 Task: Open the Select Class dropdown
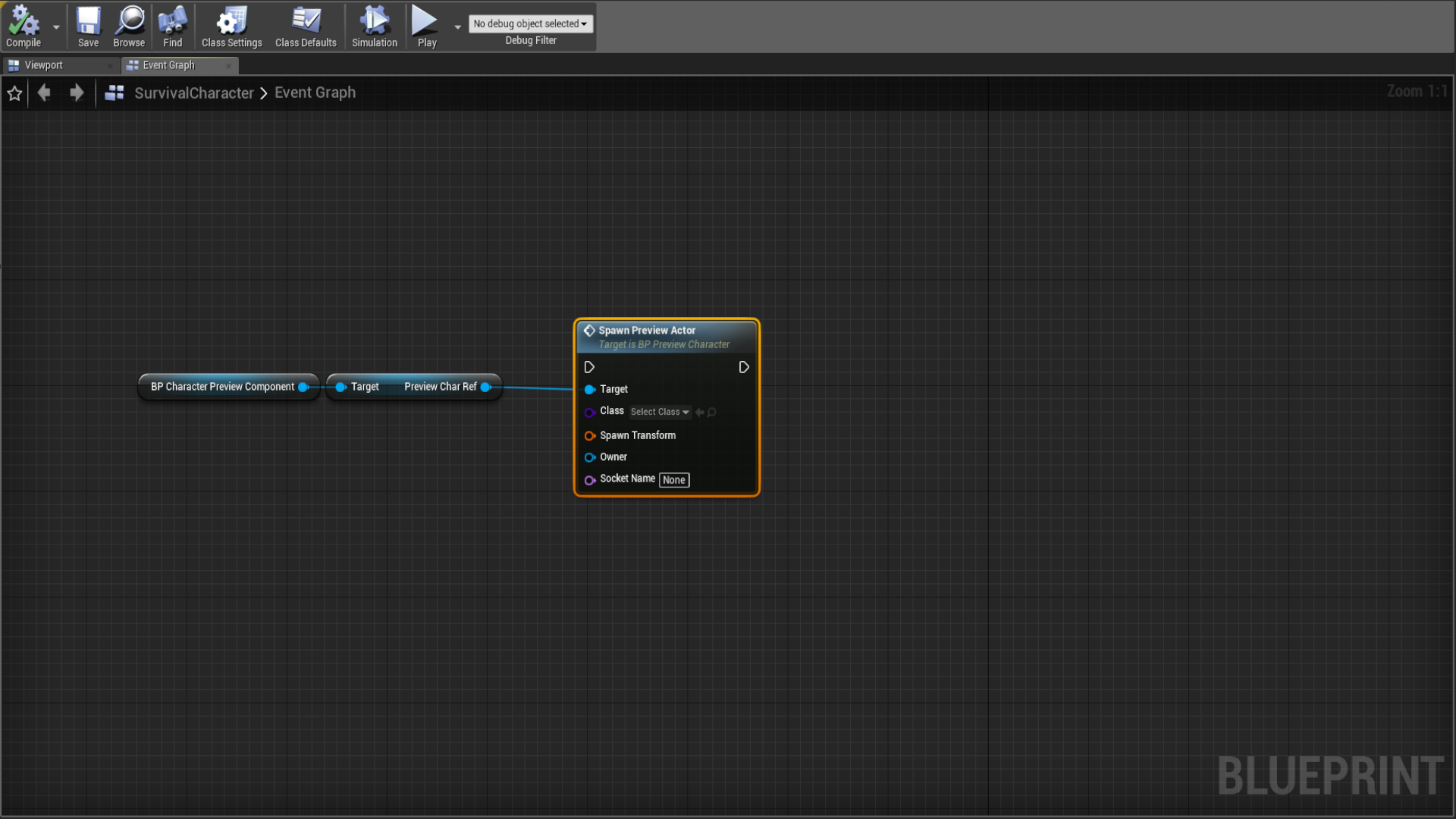[660, 412]
